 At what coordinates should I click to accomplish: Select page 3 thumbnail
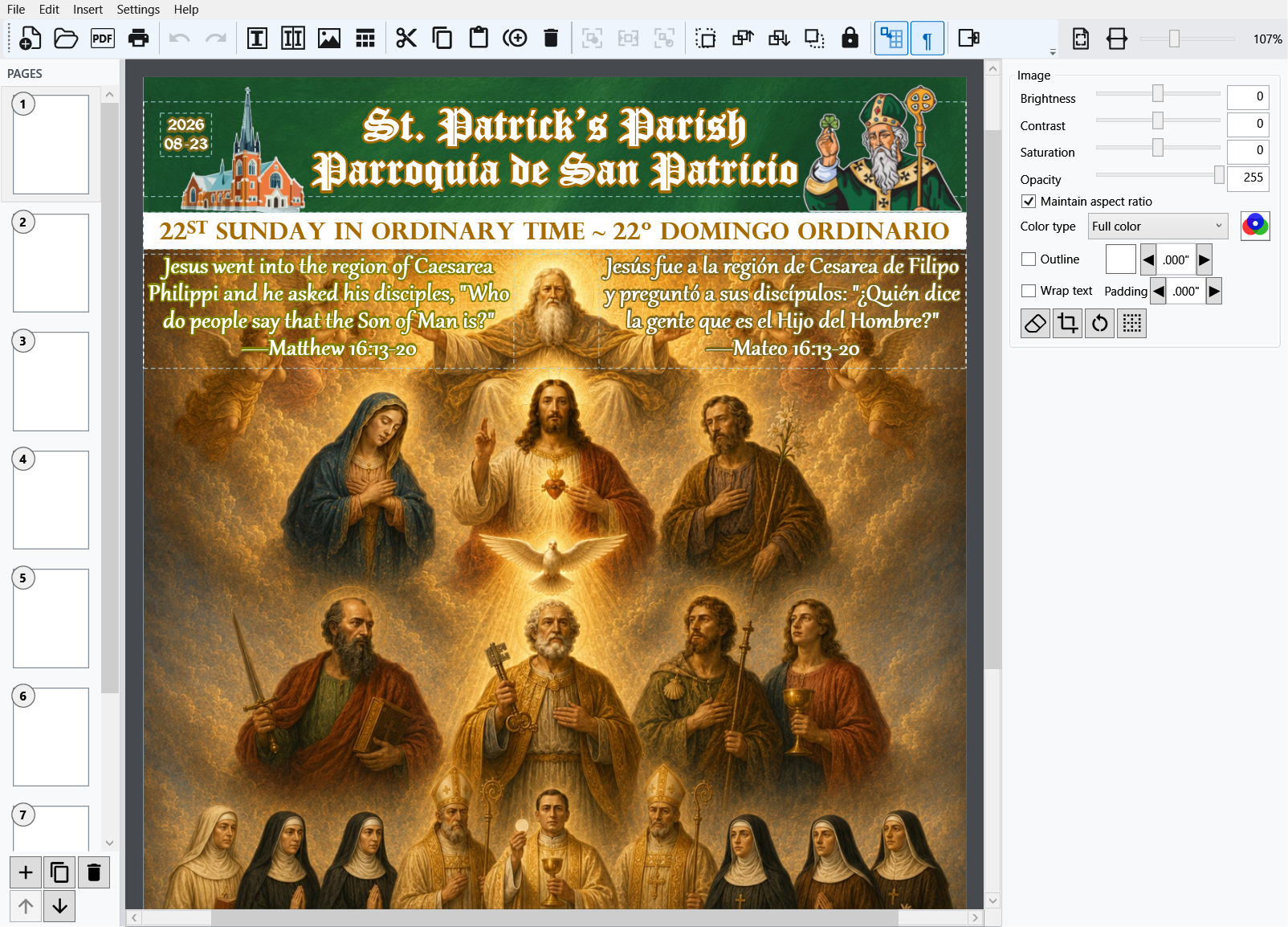coord(51,382)
